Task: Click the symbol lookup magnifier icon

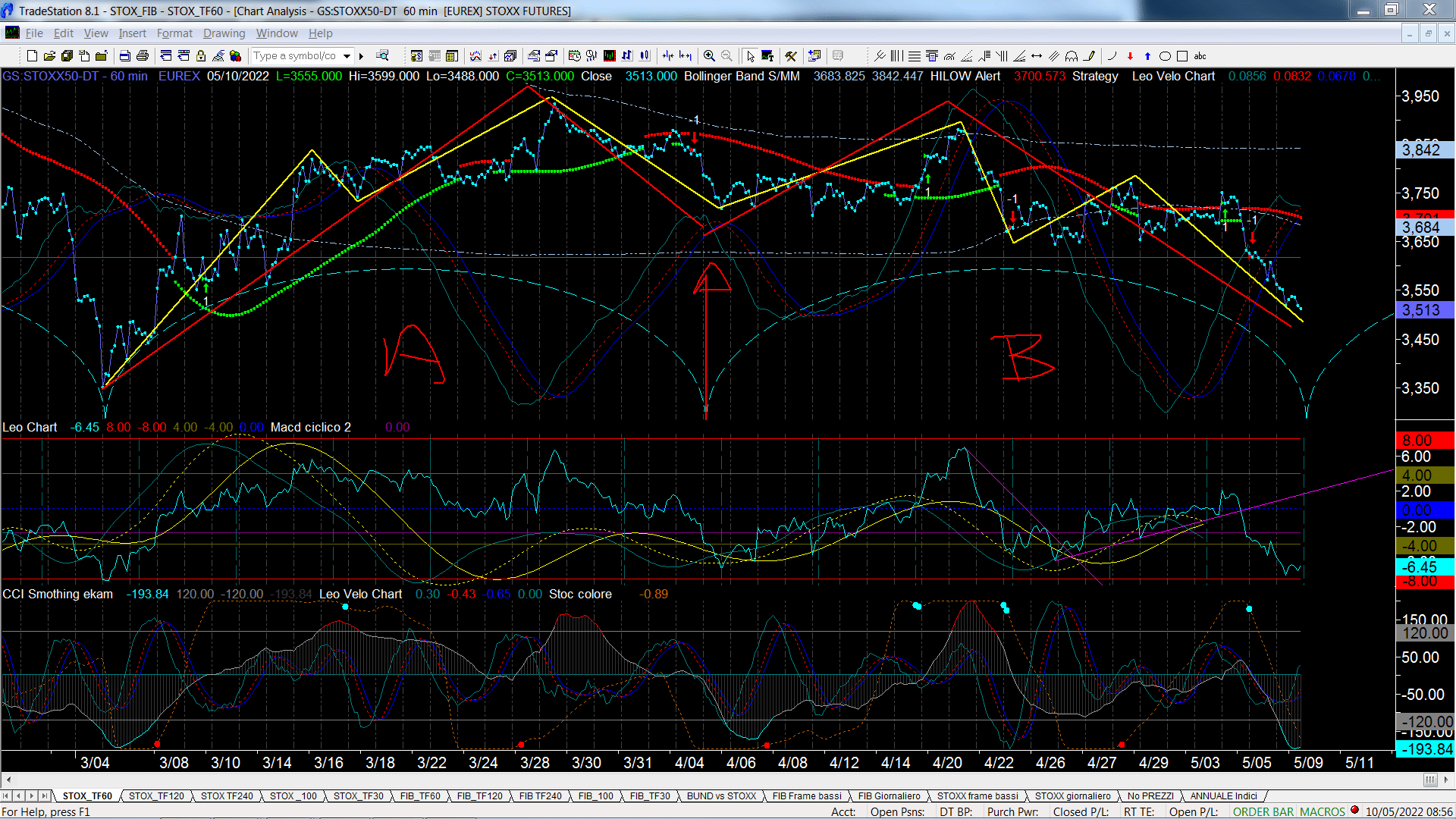Action: point(382,55)
